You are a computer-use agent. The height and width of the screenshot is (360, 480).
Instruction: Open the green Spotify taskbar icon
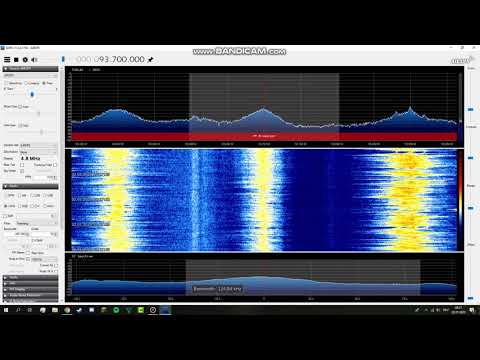tap(116, 310)
